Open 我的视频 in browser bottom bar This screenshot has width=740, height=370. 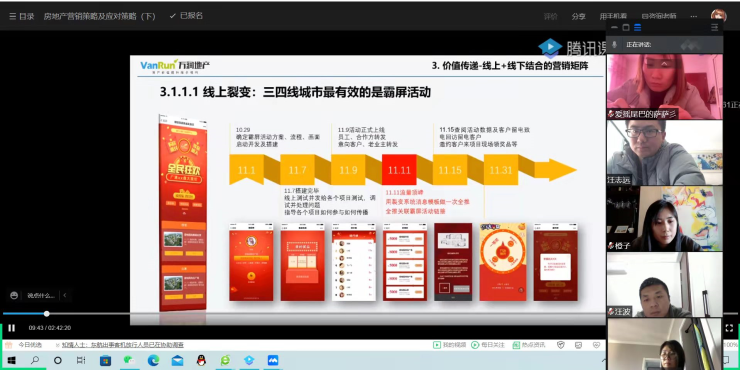450,345
